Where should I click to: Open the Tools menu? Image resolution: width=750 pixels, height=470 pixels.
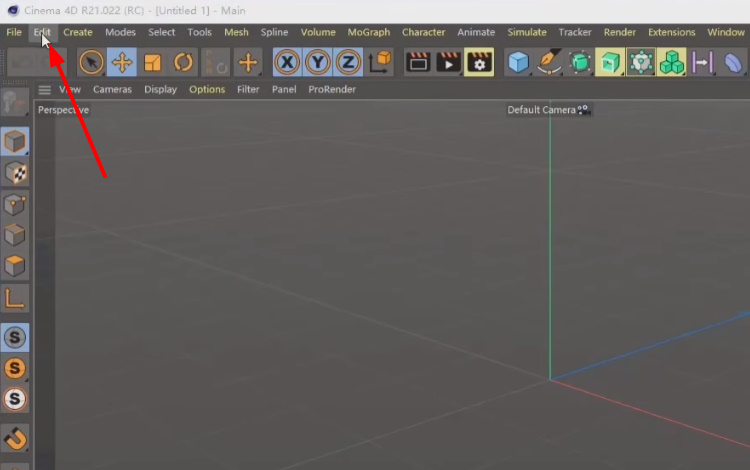(199, 32)
